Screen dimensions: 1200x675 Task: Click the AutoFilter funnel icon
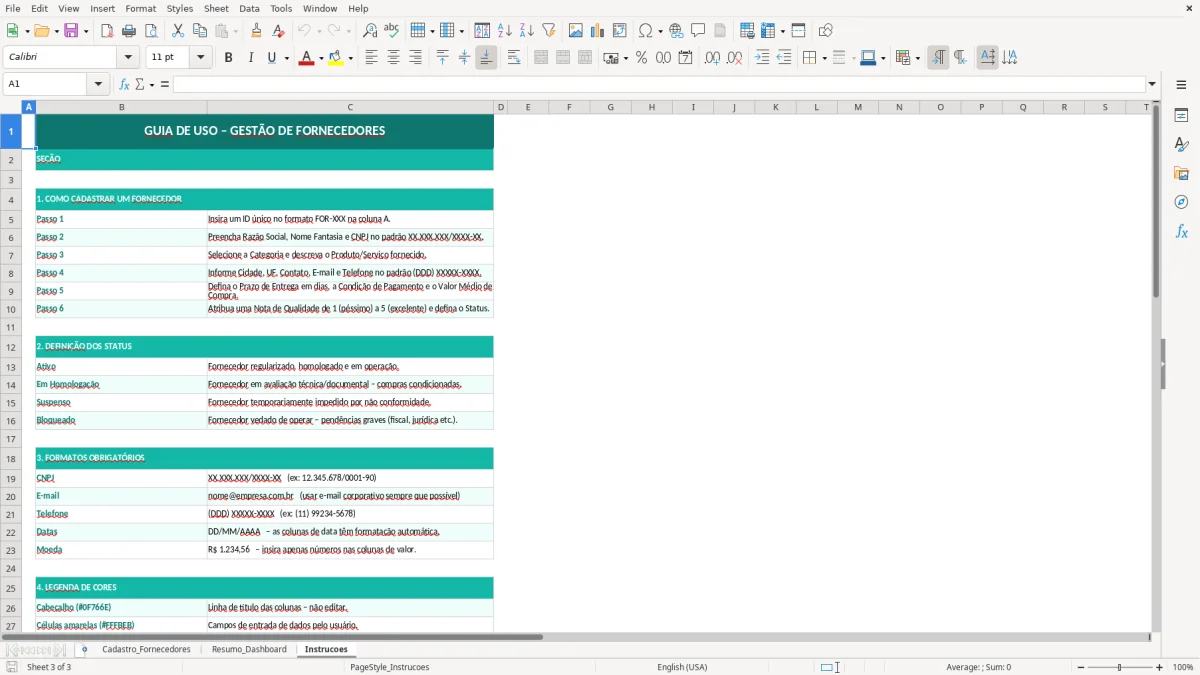tap(548, 31)
